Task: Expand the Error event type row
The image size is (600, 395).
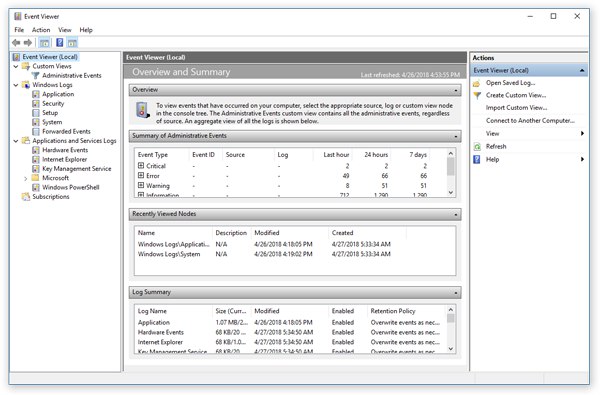Action: (141, 176)
